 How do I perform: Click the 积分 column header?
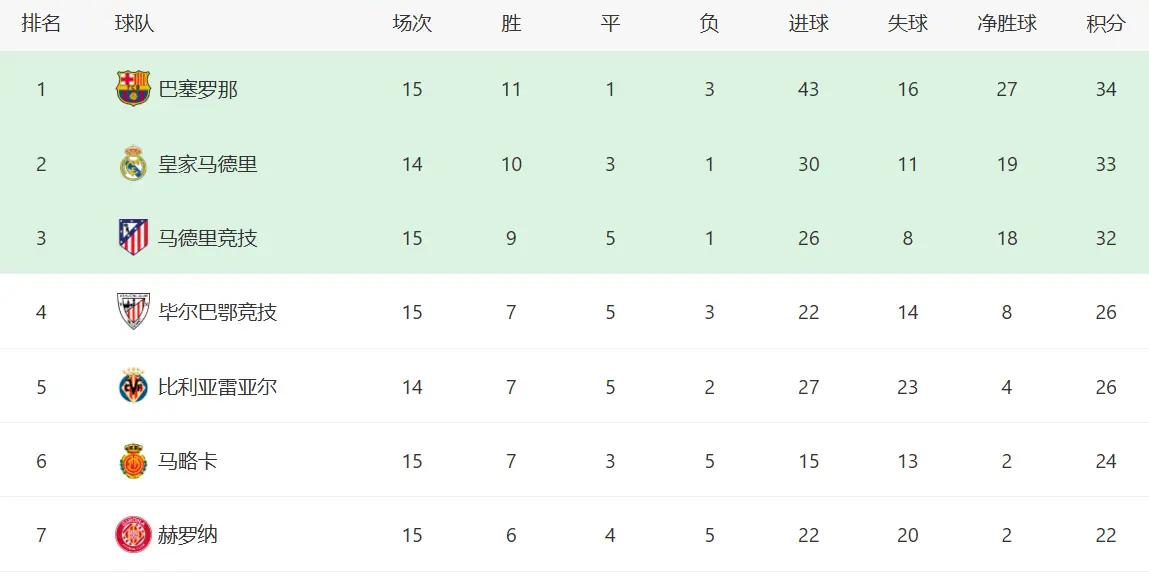1106,23
